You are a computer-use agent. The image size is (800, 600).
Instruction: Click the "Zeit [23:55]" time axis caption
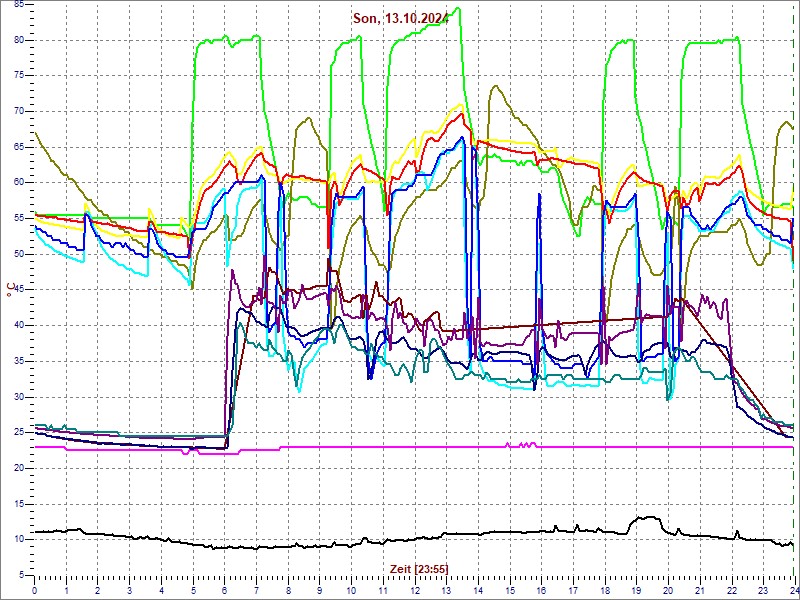pyautogui.click(x=419, y=568)
